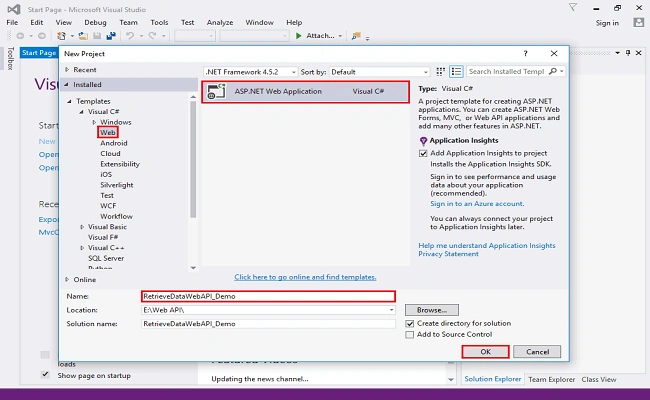Click the search magnifier icon
Screen dimensions: 650x400
click(553, 72)
